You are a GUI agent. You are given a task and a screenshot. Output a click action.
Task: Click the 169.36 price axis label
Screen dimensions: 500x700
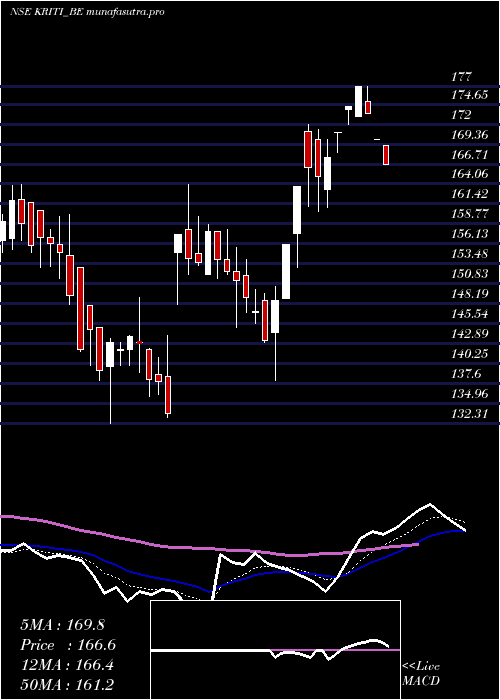coord(469,134)
